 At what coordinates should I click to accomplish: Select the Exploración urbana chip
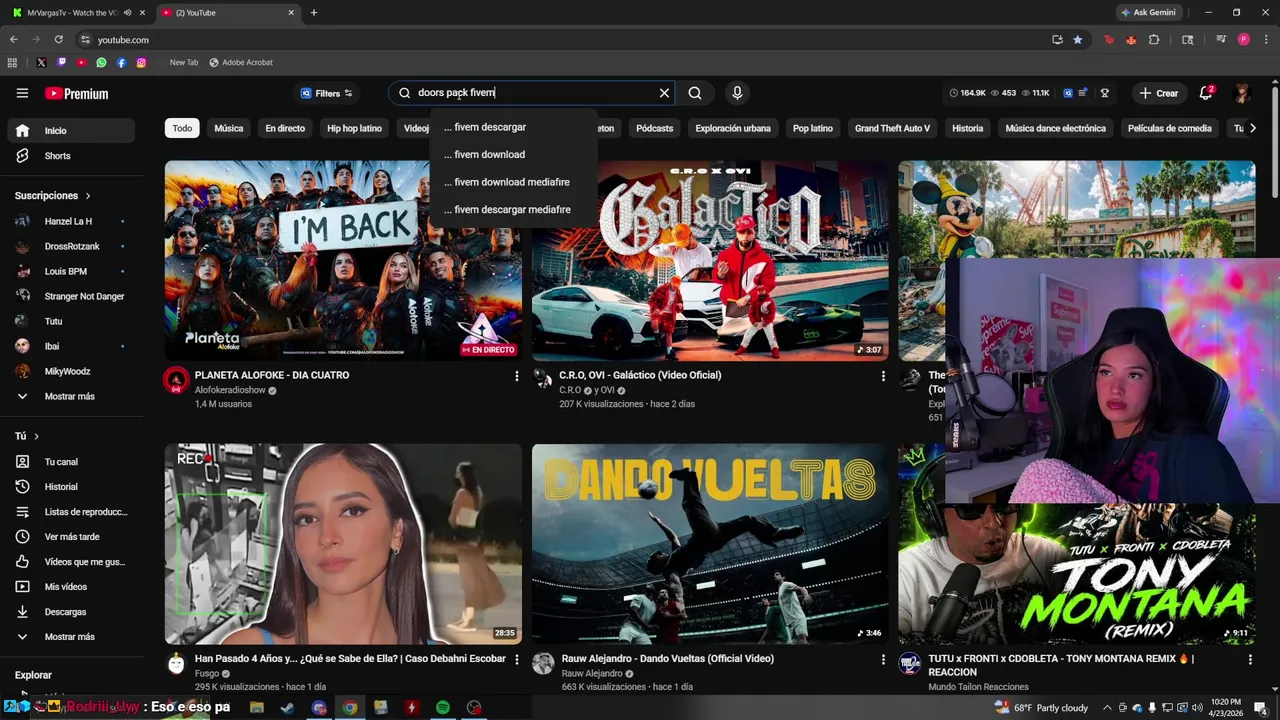click(x=733, y=128)
